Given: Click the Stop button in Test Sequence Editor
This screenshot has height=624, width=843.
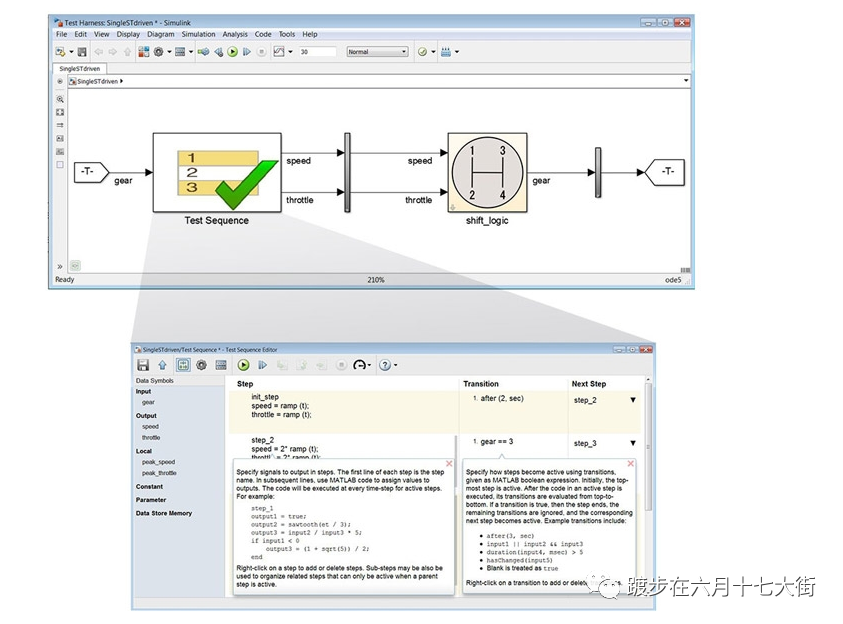Looking at the screenshot, I should (x=341, y=365).
